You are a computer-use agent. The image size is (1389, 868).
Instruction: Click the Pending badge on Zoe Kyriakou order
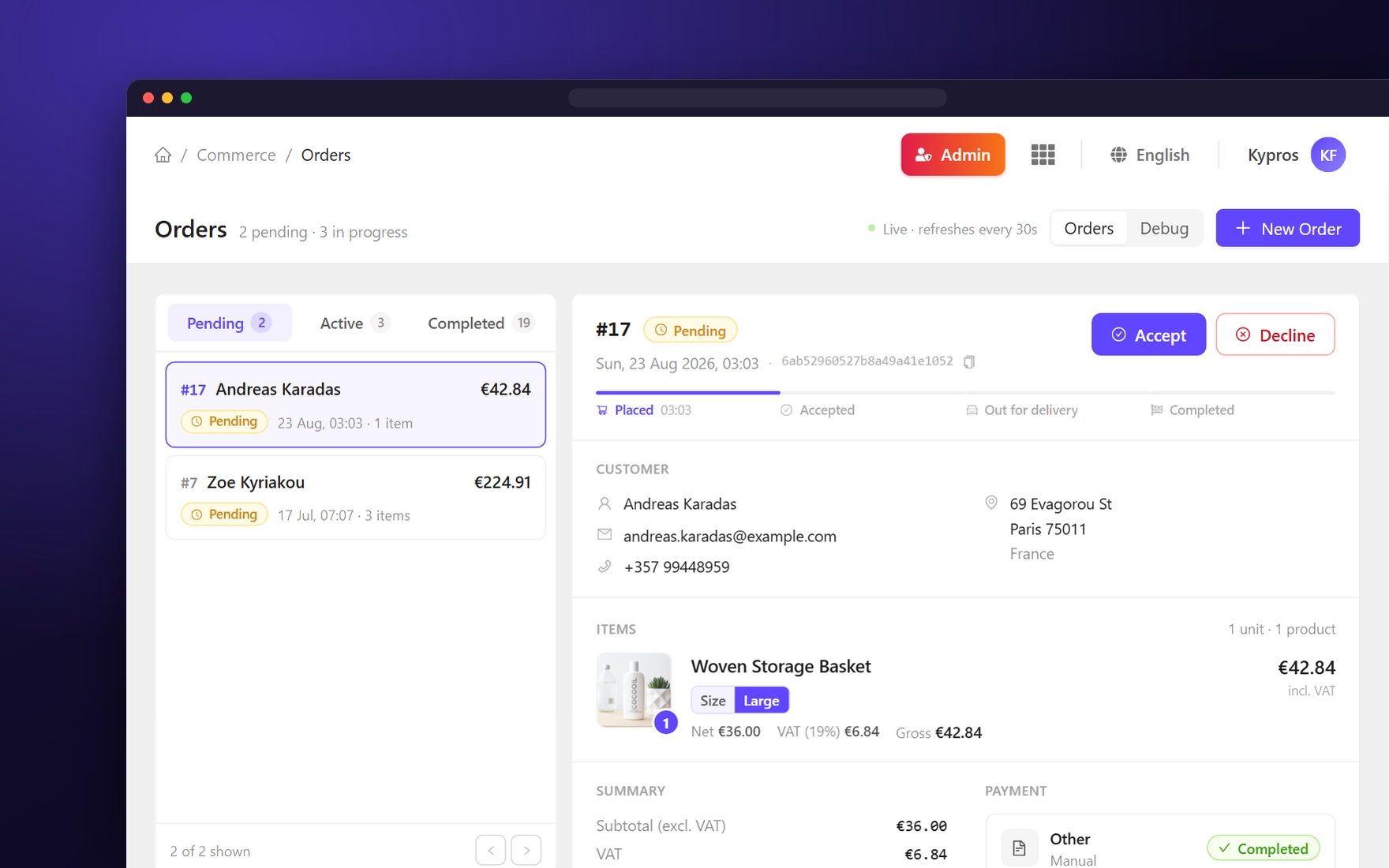tap(224, 514)
